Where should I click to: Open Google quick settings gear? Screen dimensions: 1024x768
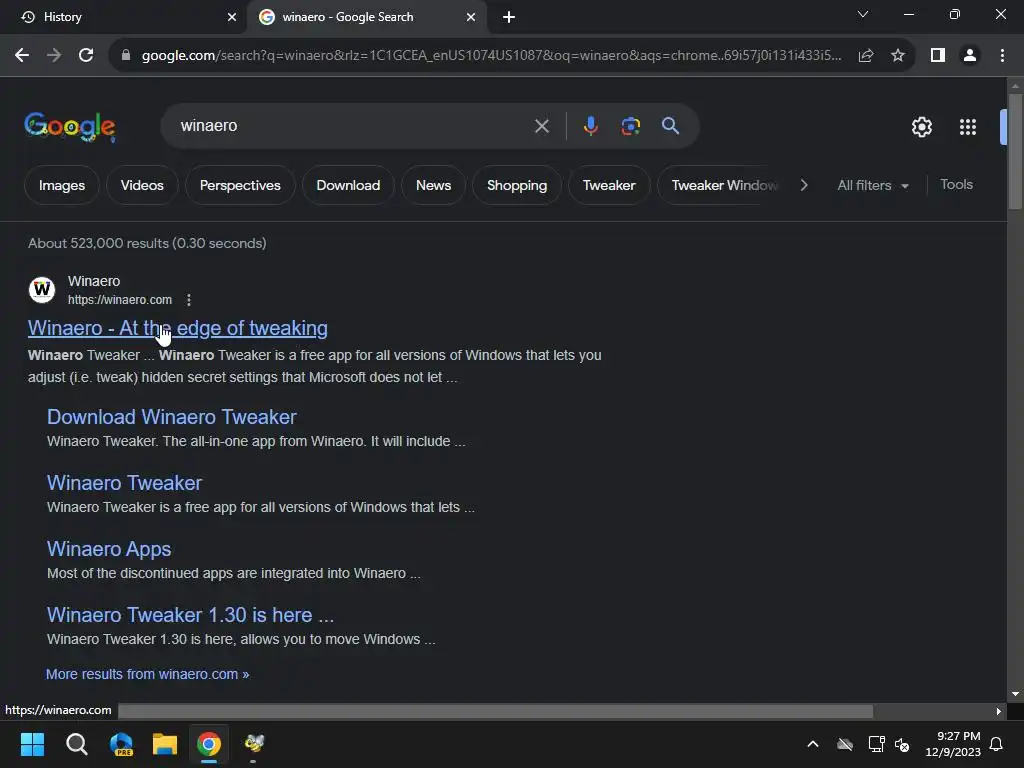click(921, 127)
